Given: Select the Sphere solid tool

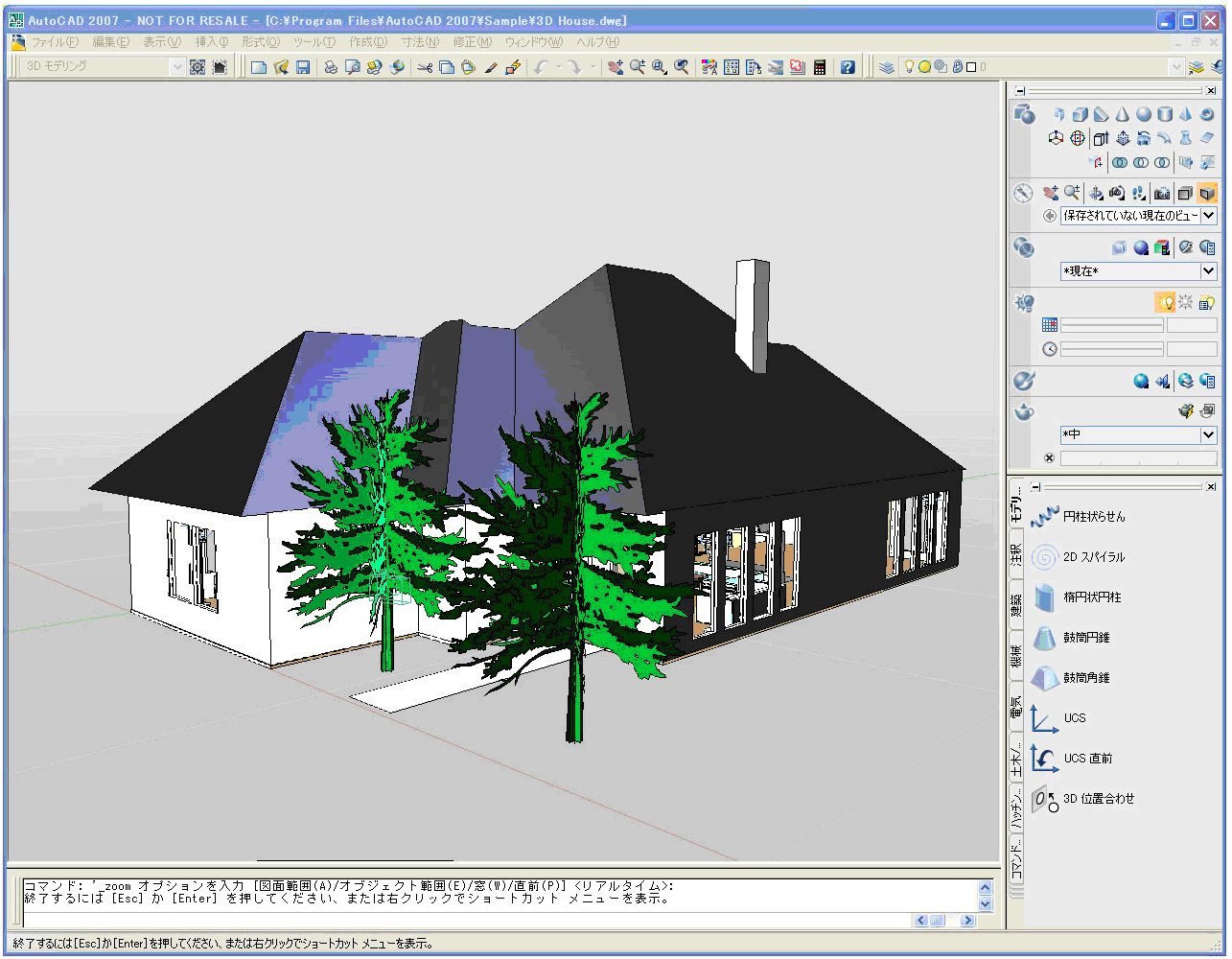Looking at the screenshot, I should click(1143, 114).
